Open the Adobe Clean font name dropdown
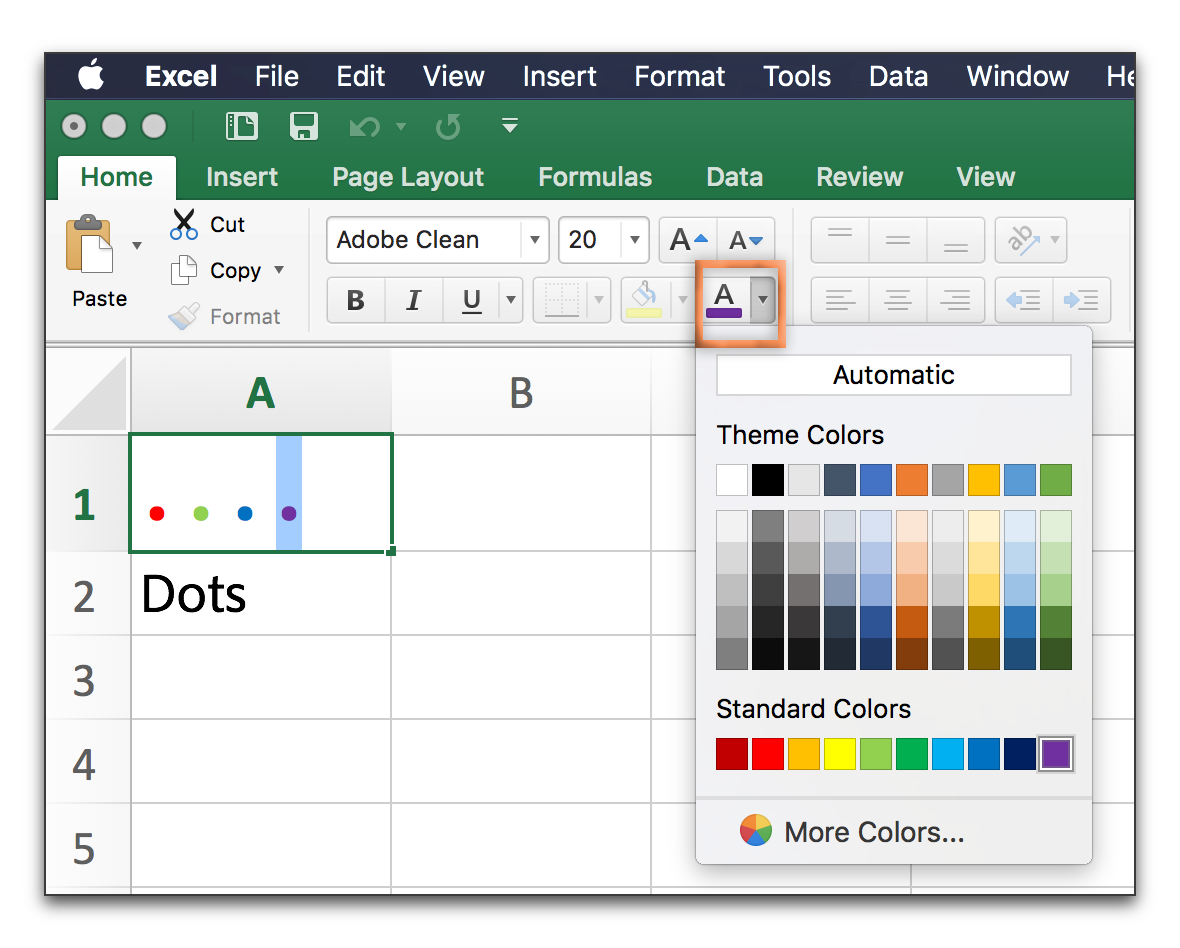 (x=534, y=239)
